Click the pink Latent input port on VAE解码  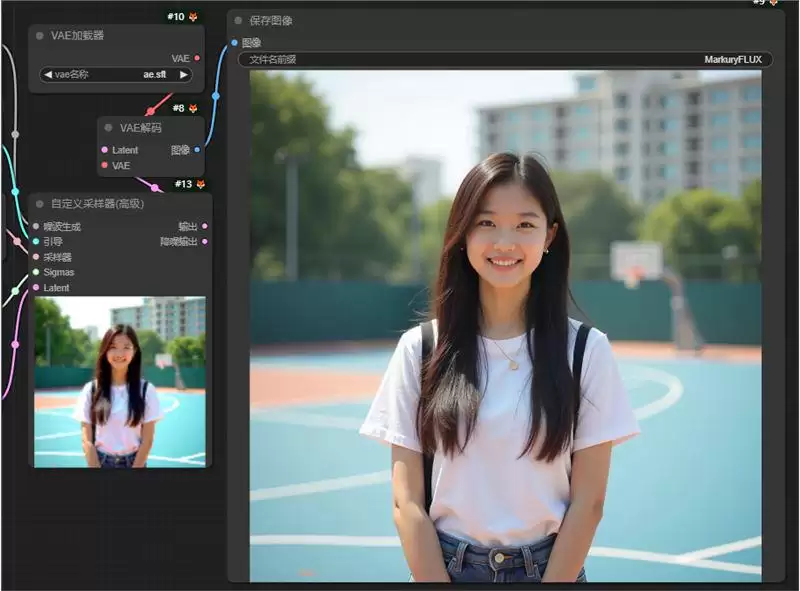click(105, 150)
